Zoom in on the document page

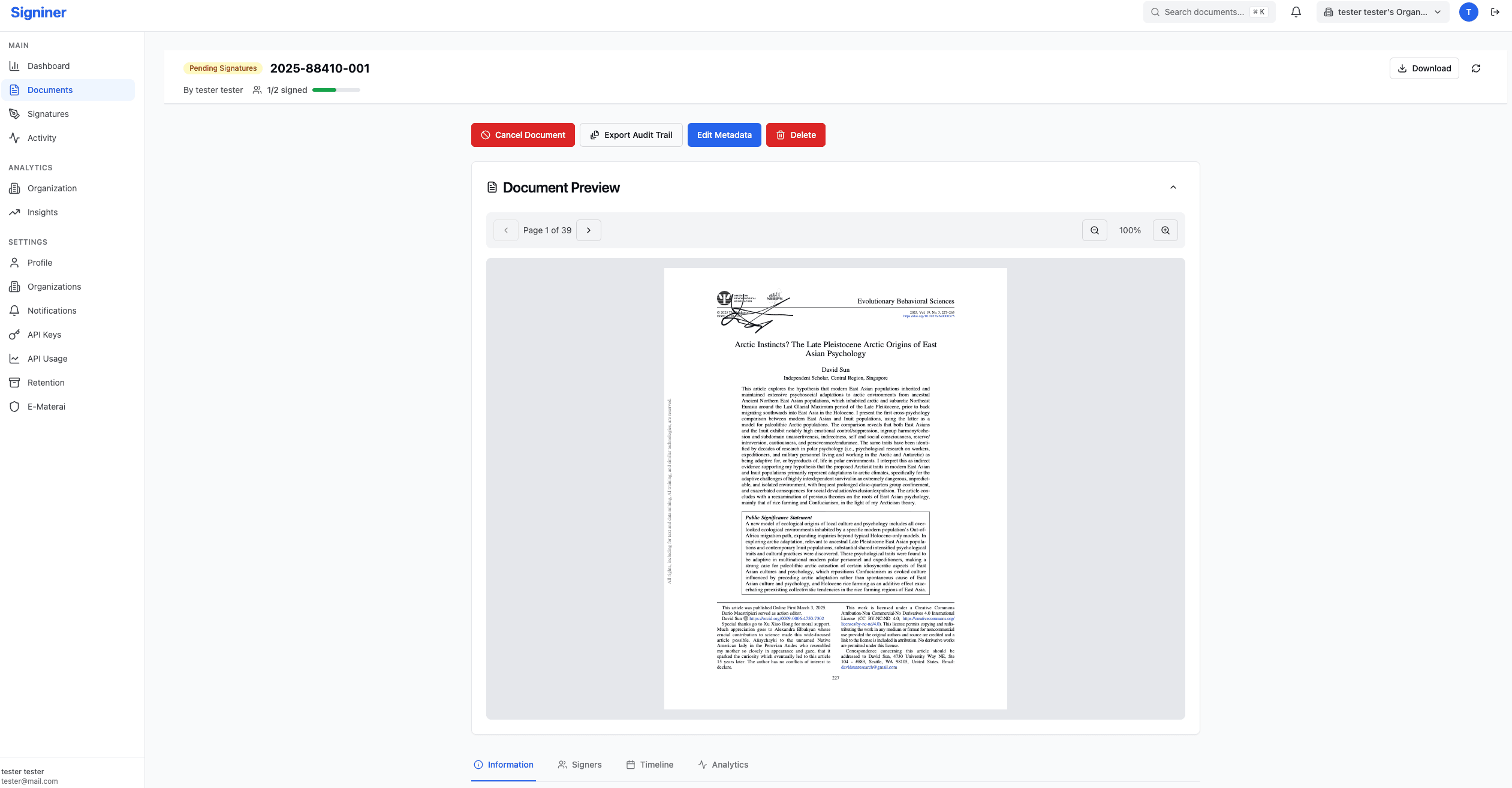click(x=1165, y=230)
